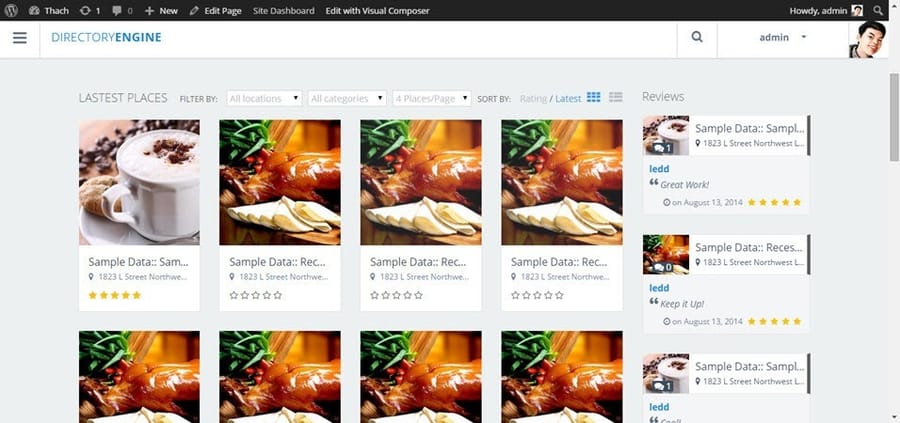Screen dimensions: 900x423
Task: Open the All locations filter dropdown
Action: (264, 98)
